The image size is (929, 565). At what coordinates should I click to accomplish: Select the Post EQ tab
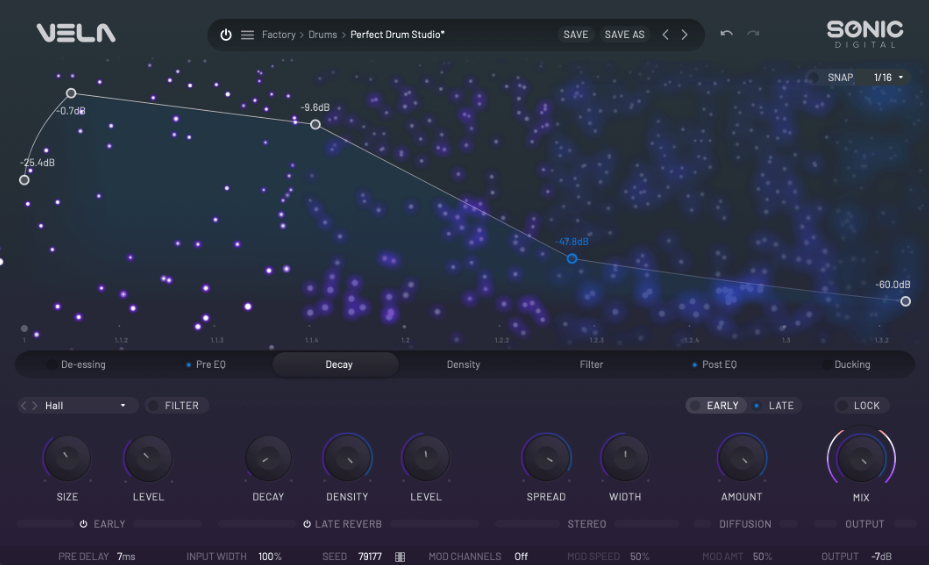(x=718, y=365)
